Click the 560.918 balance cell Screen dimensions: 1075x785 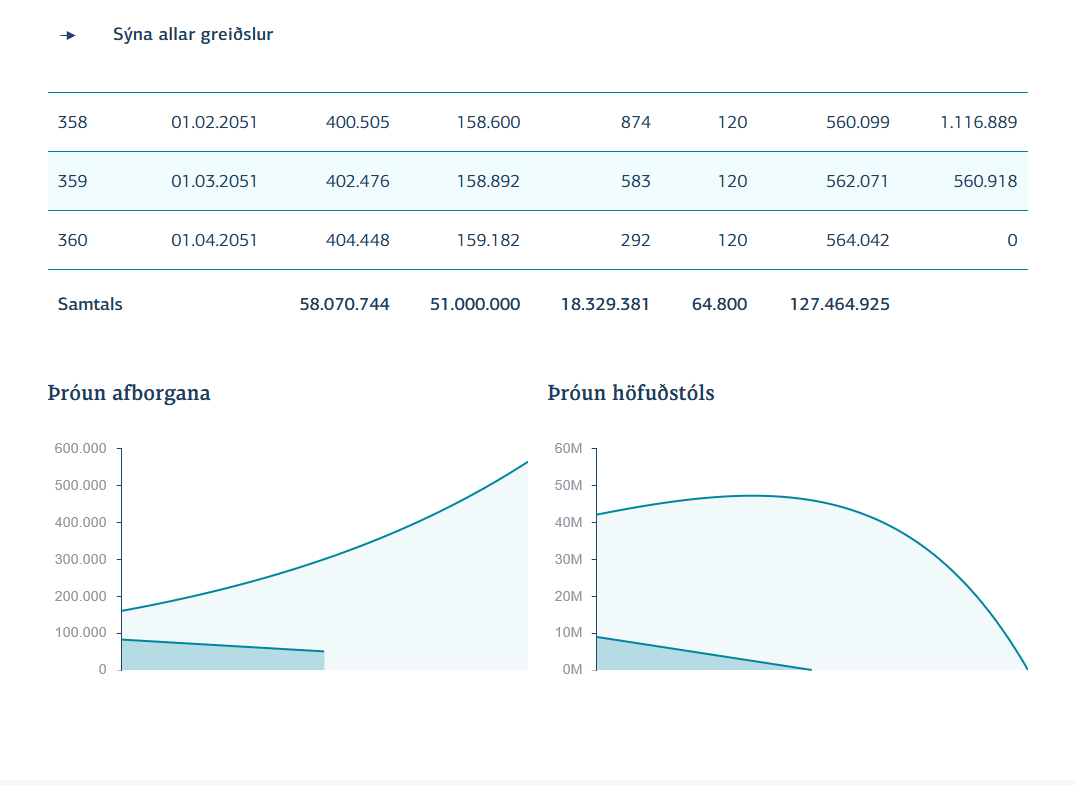(985, 182)
